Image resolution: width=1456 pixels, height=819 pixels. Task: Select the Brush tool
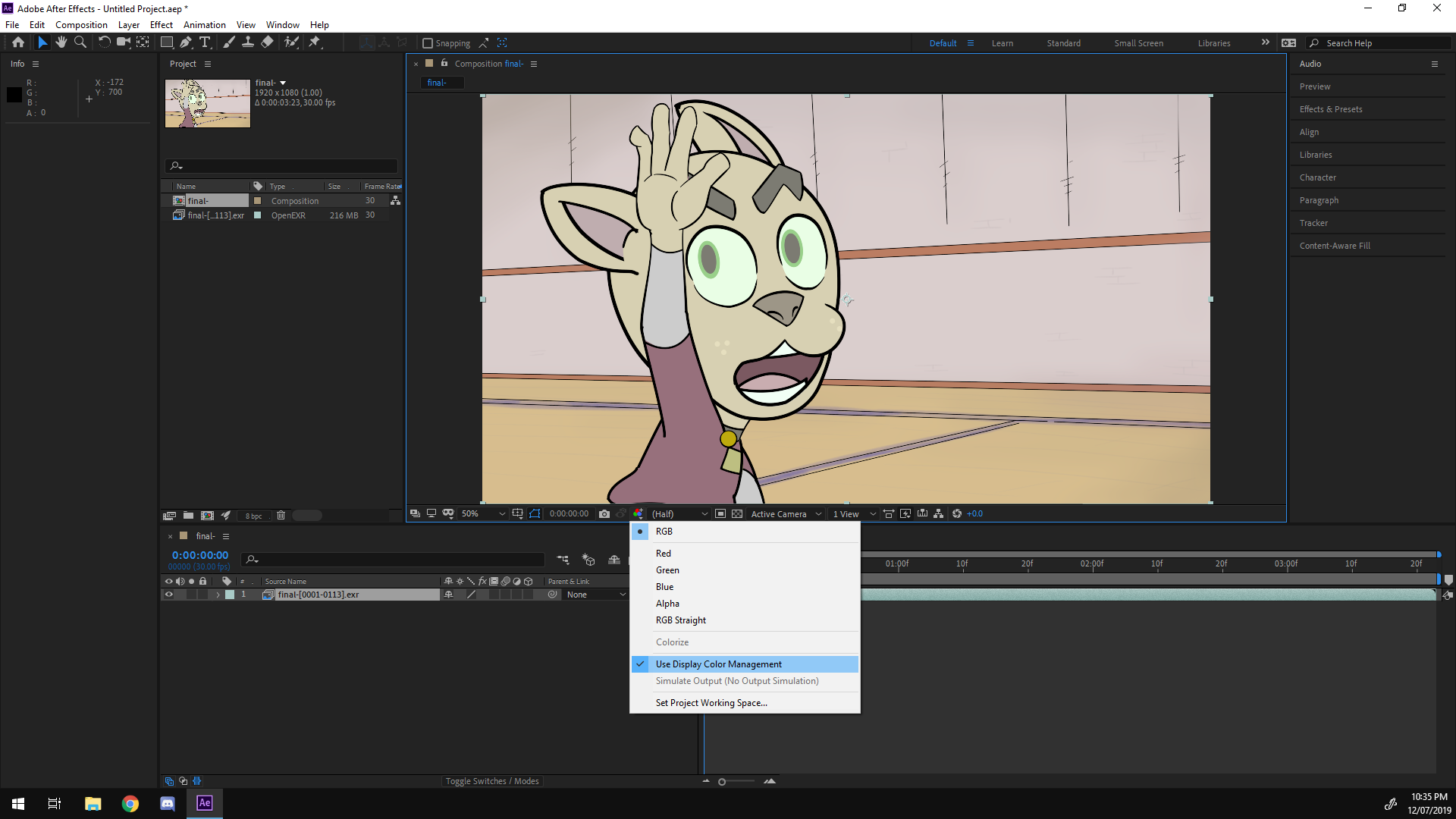pos(229,42)
